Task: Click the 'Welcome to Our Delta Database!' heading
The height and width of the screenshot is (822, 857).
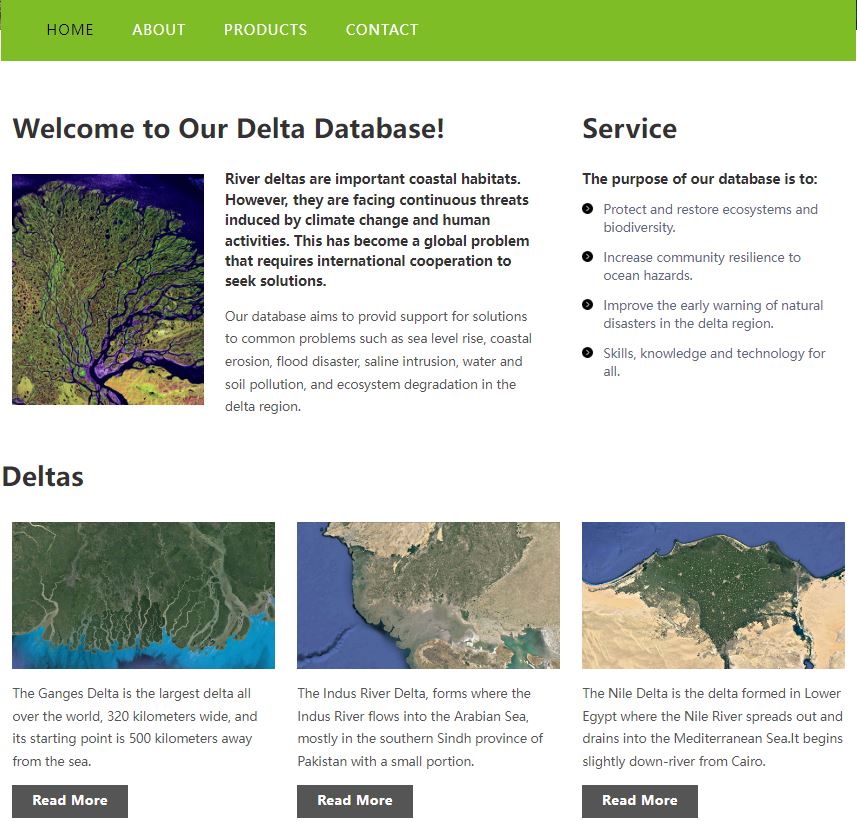Action: click(x=228, y=129)
